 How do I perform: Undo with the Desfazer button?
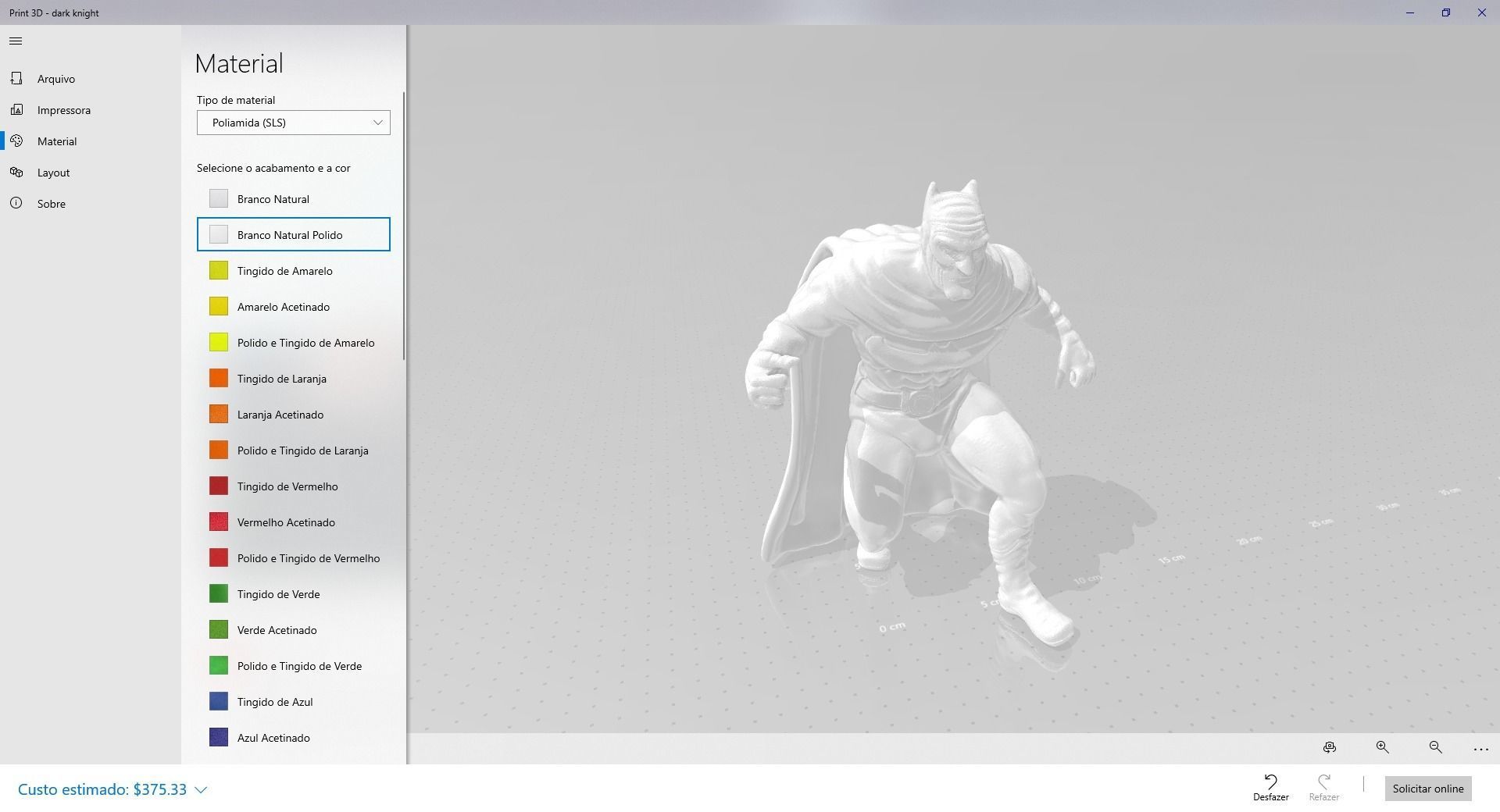pos(1271,788)
